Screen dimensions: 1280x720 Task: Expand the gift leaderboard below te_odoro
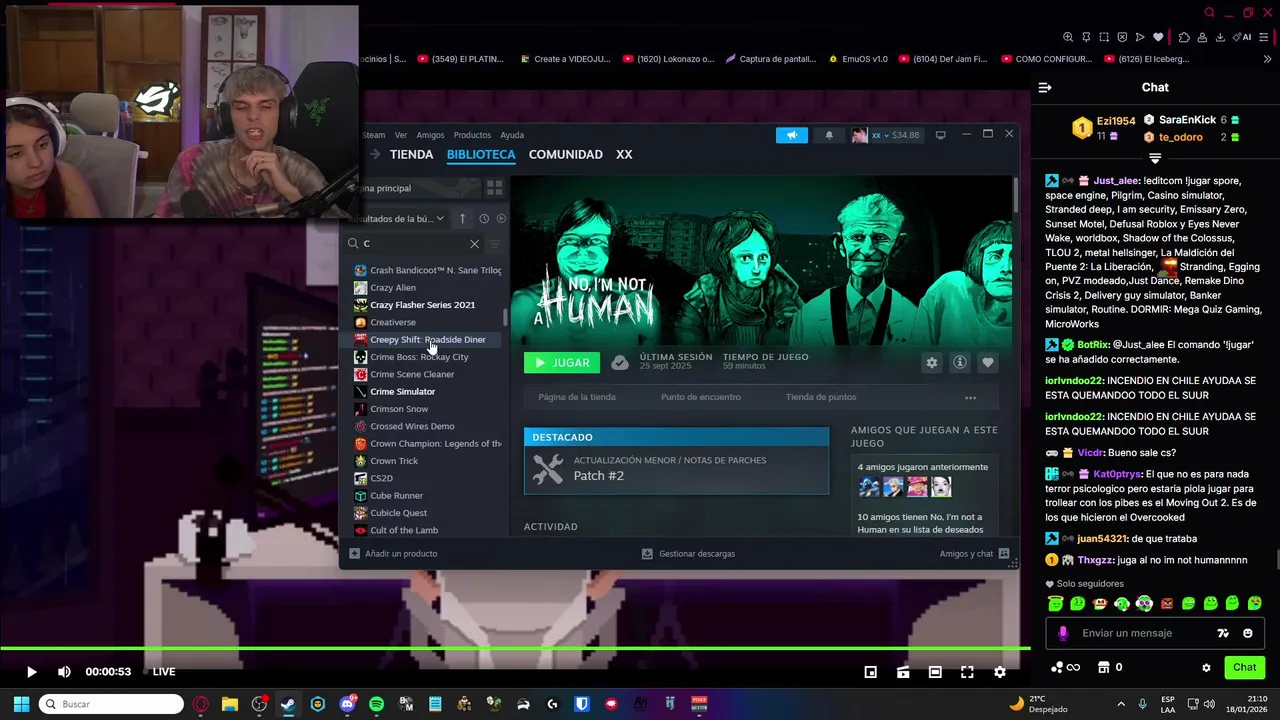(1155, 158)
